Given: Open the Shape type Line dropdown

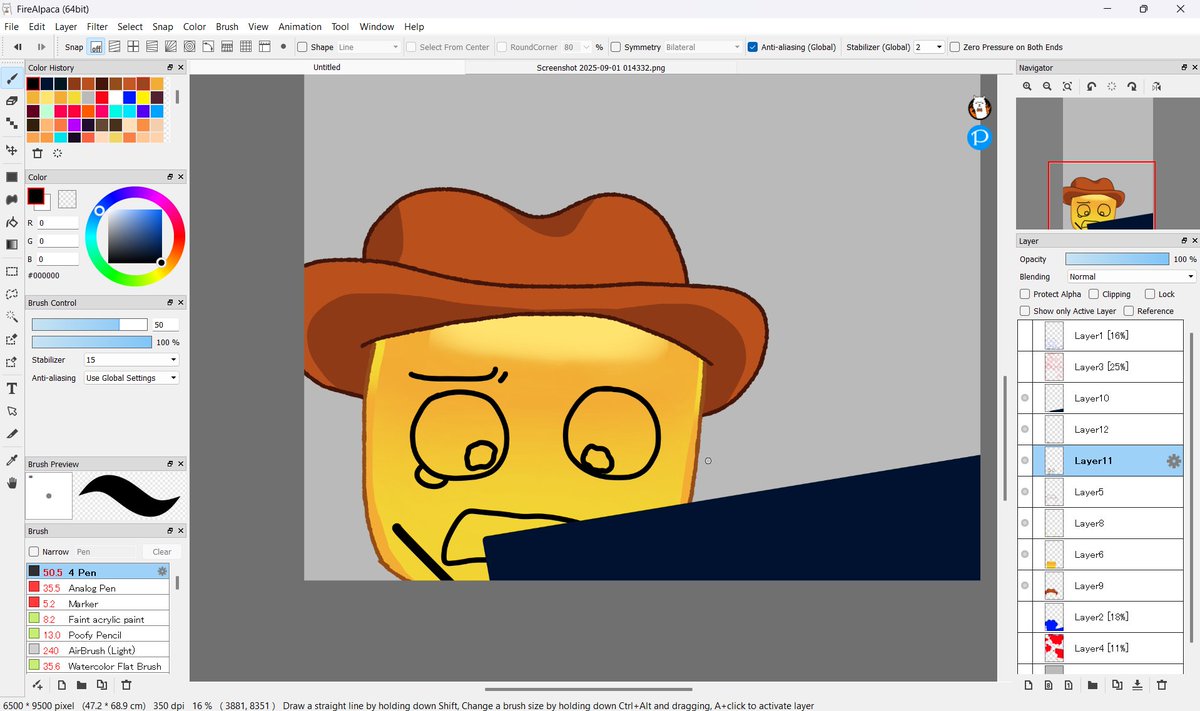Looking at the screenshot, I should 368,47.
